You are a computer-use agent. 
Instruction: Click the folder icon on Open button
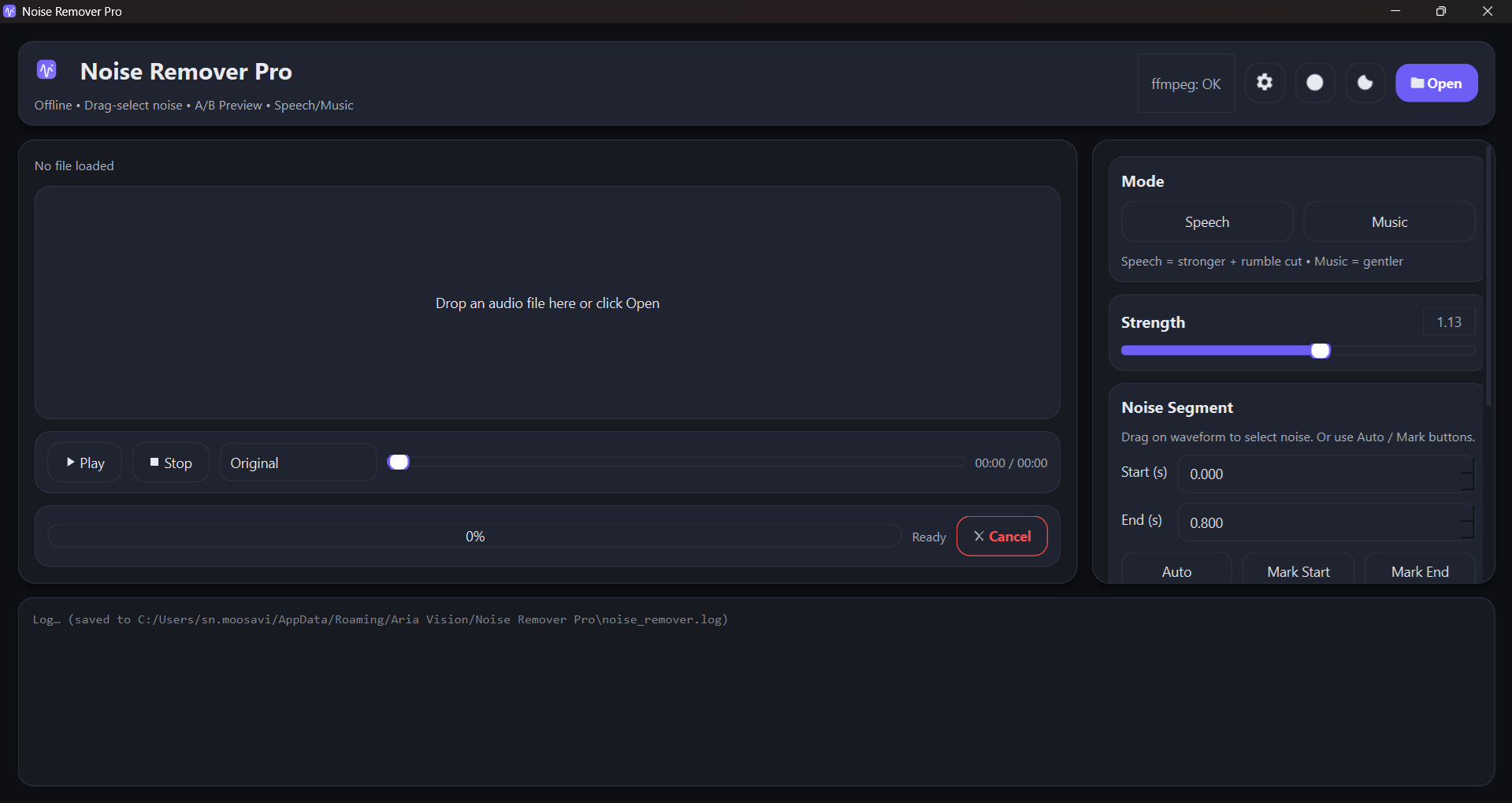(1416, 83)
